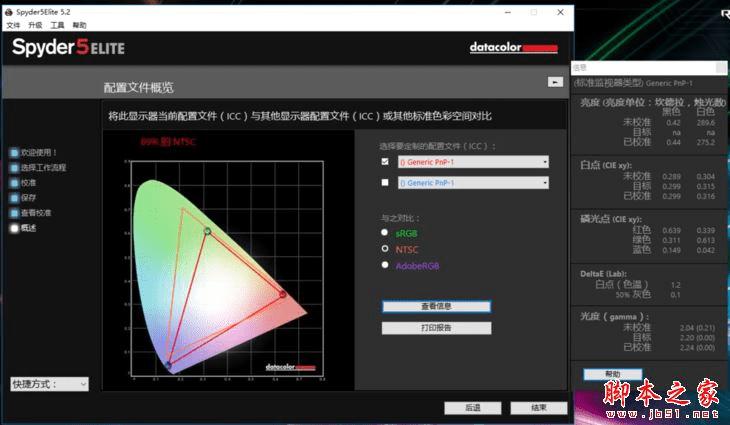The width and height of the screenshot is (730, 425).
Task: Open the 文件 menu
Action: pos(13,25)
